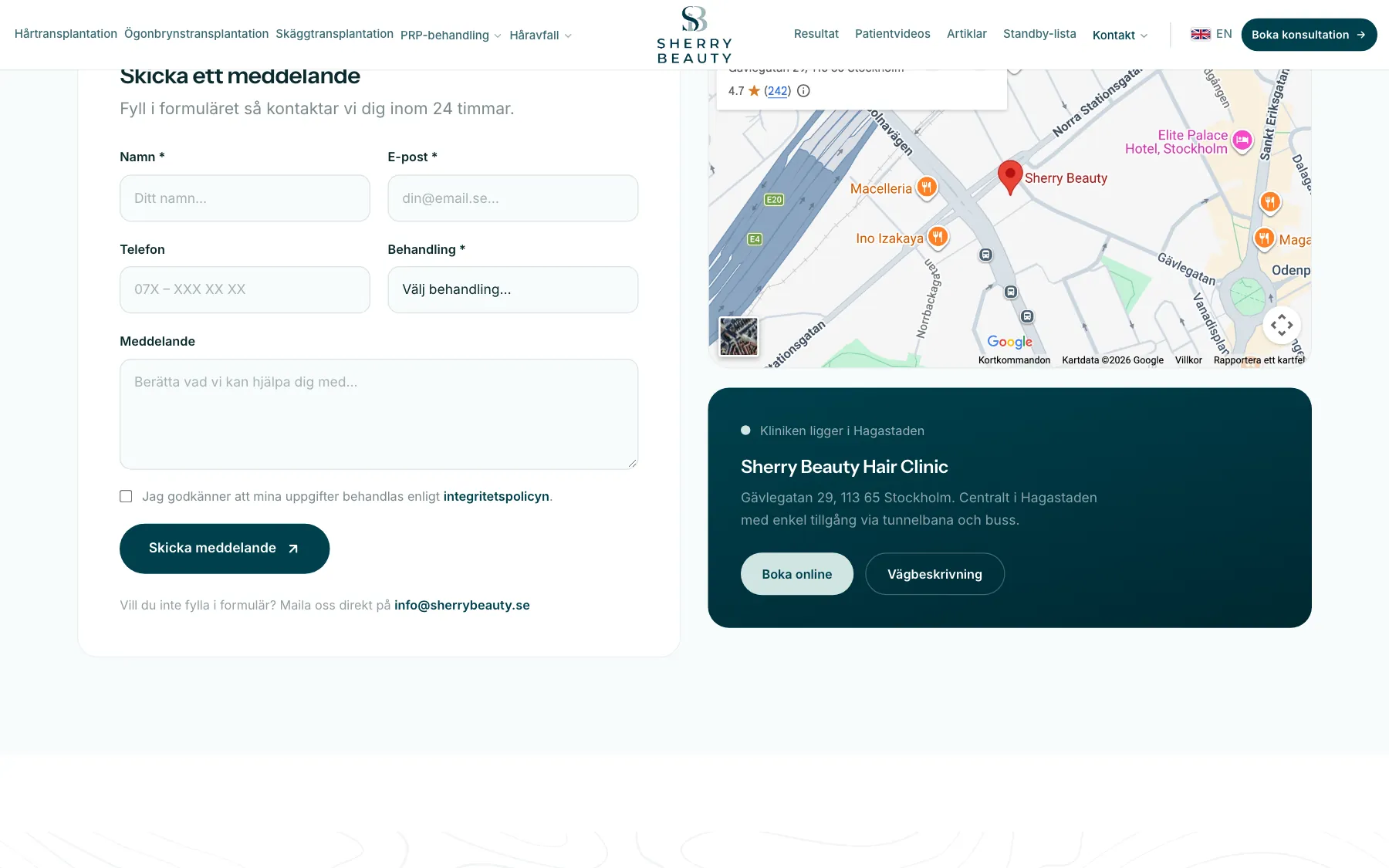This screenshot has width=1389, height=868.
Task: Expand the Kontakt menu
Action: (1120, 35)
